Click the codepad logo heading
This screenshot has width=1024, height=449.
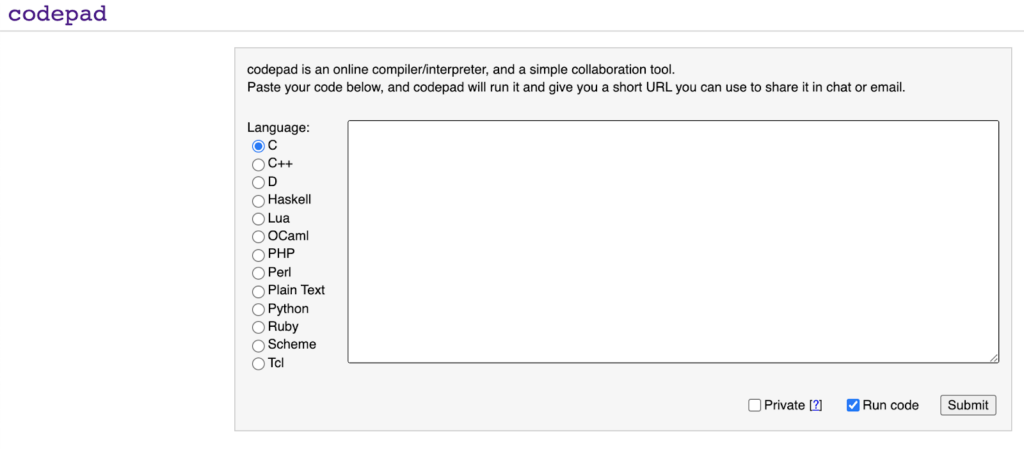(x=57, y=14)
